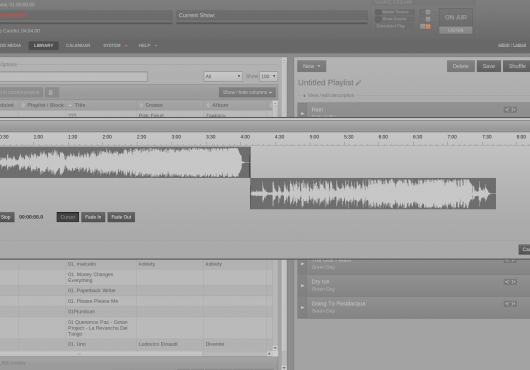Image resolution: width=530 pixels, height=370 pixels.
Task: Click the pencil icon beside Untitled Playlist
Action: pos(359,83)
